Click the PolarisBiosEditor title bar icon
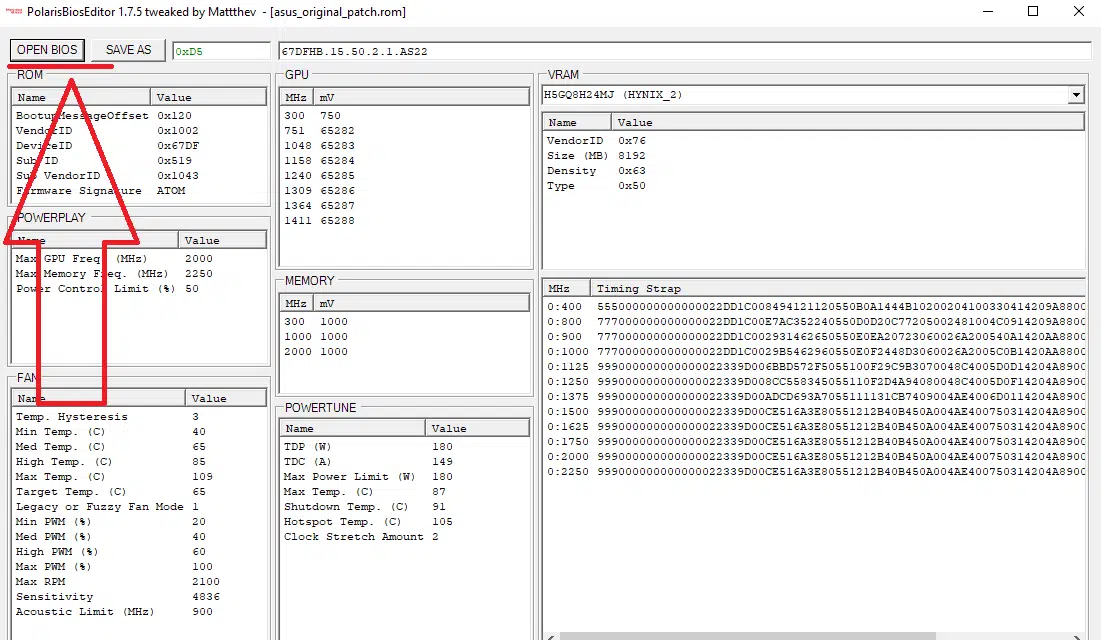 pos(13,12)
